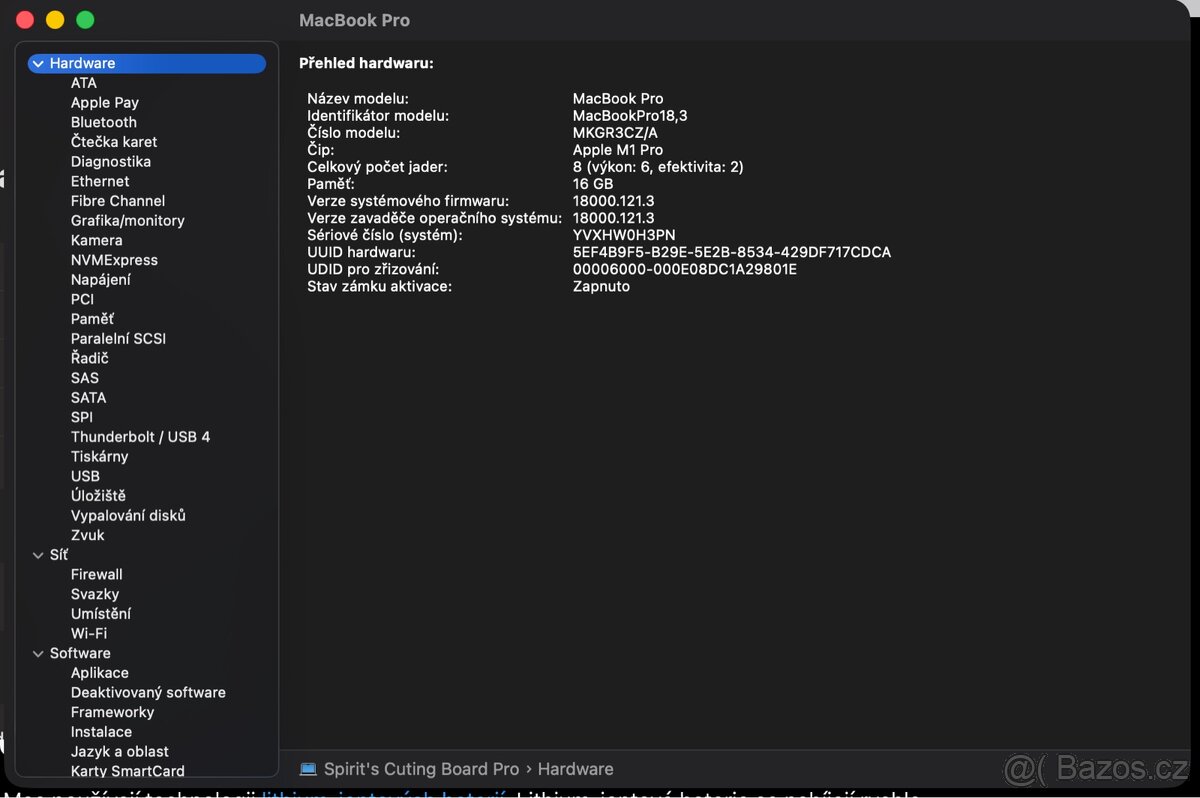Collapse the Síť section chevron
The height and width of the screenshot is (798, 1200).
[x=38, y=555]
